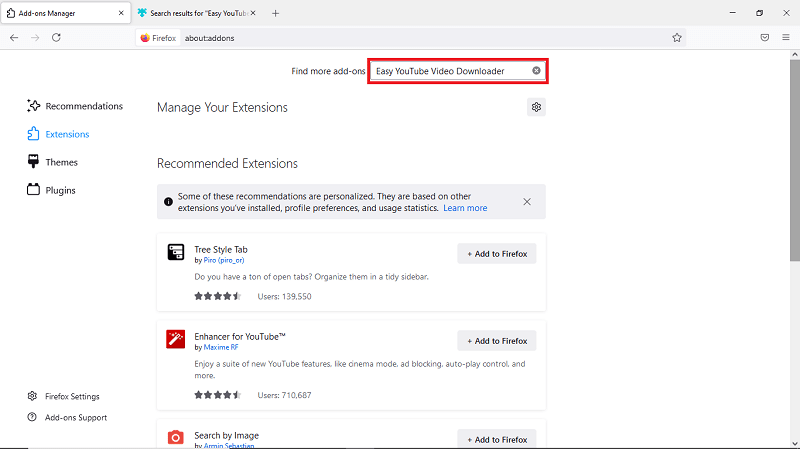Open Add-ons Support link

(67, 417)
